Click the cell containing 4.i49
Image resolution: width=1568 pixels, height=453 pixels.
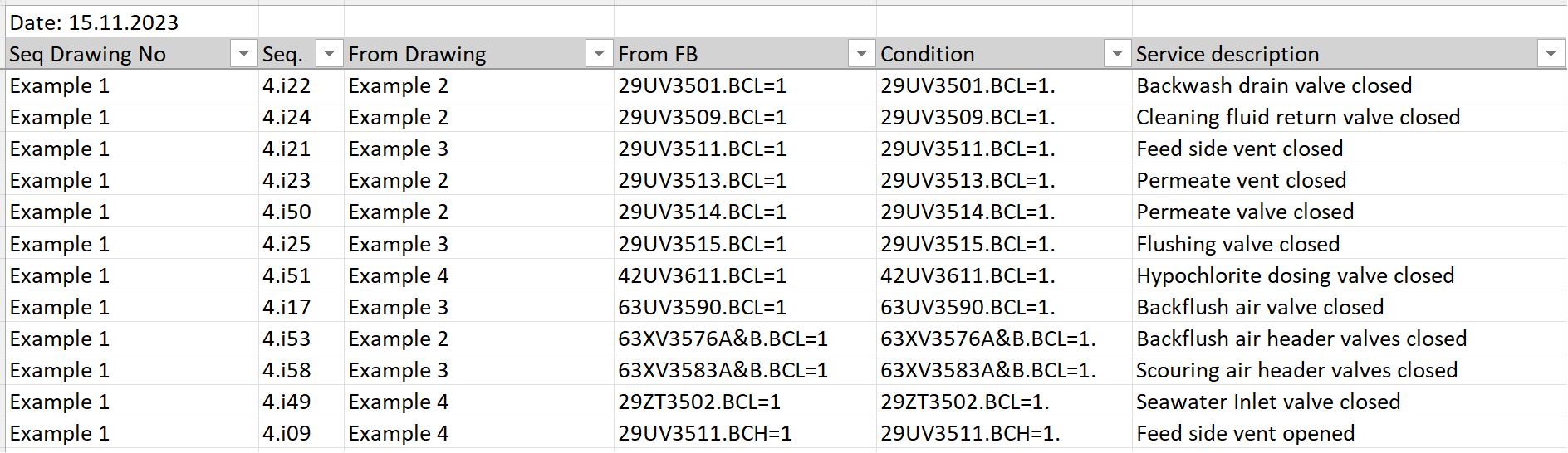[x=301, y=402]
